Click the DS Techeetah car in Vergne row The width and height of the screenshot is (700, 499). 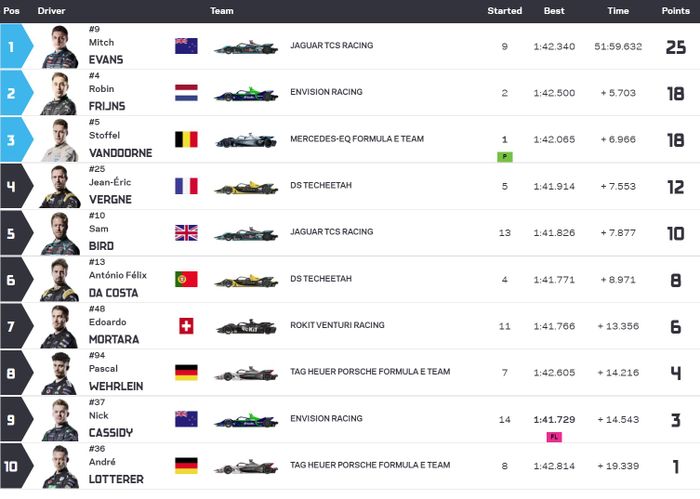coord(246,187)
